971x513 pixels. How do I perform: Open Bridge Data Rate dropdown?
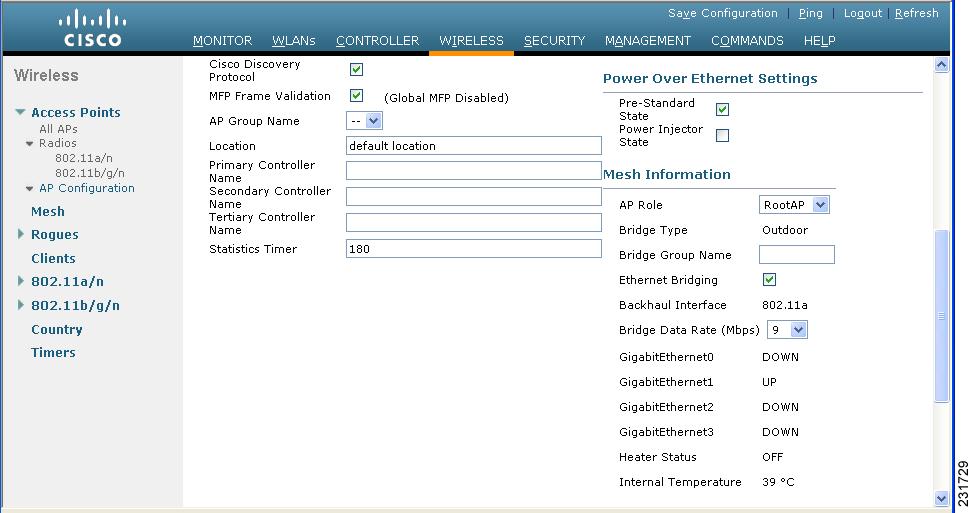pyautogui.click(x=787, y=330)
